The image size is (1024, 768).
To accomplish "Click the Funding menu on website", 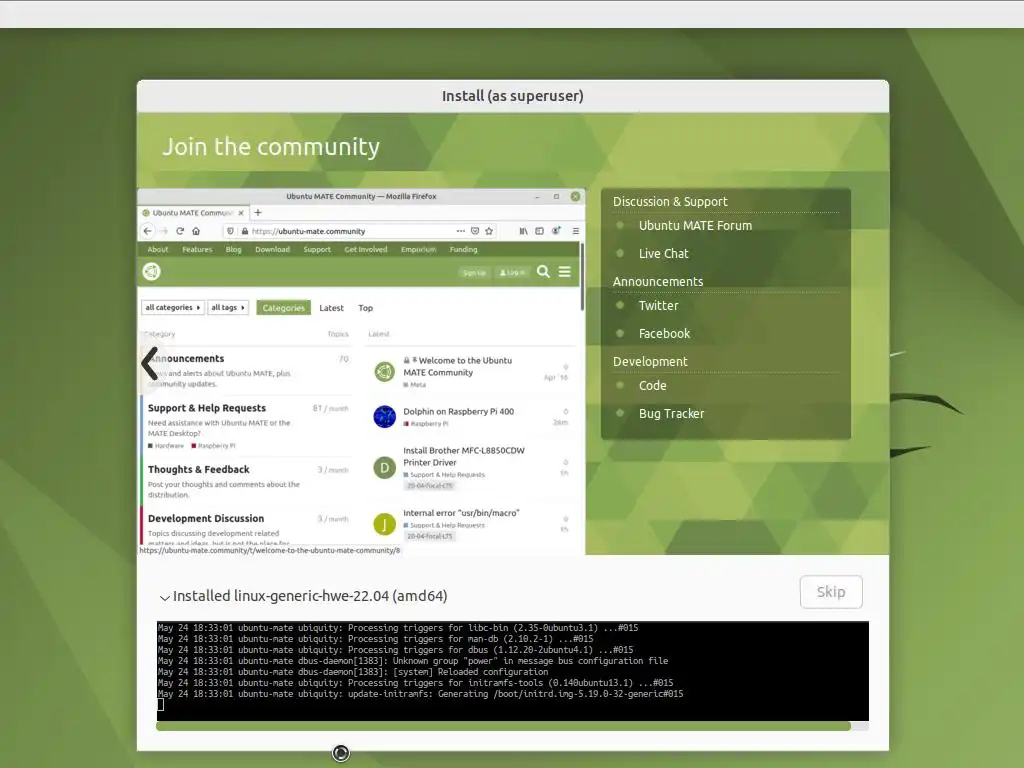I will (x=464, y=249).
